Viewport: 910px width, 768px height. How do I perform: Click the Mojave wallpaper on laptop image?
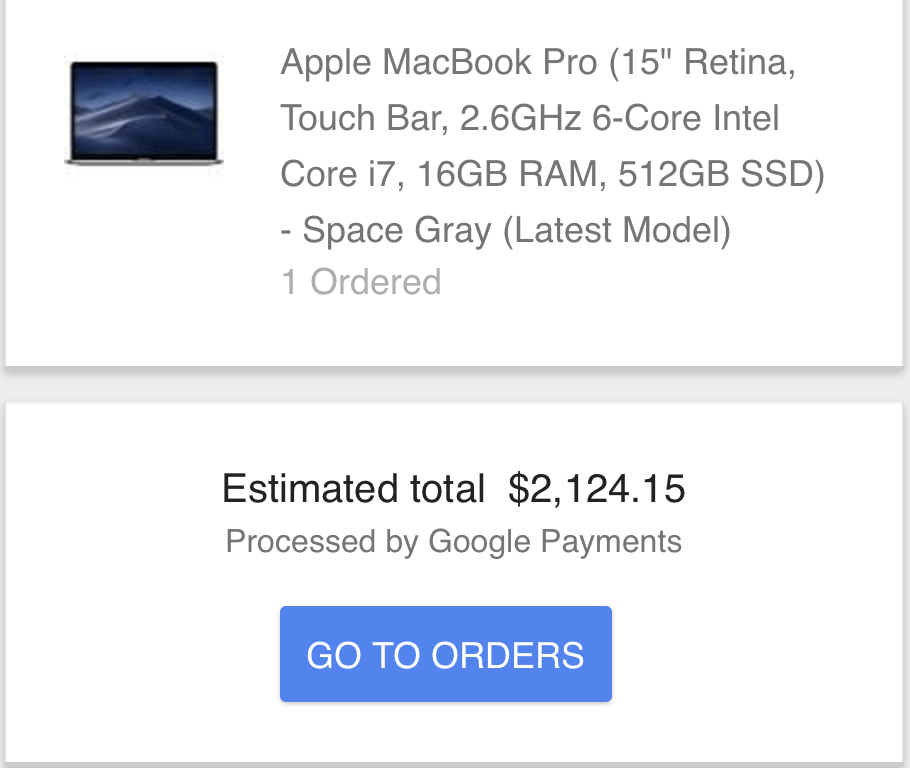coord(143,109)
